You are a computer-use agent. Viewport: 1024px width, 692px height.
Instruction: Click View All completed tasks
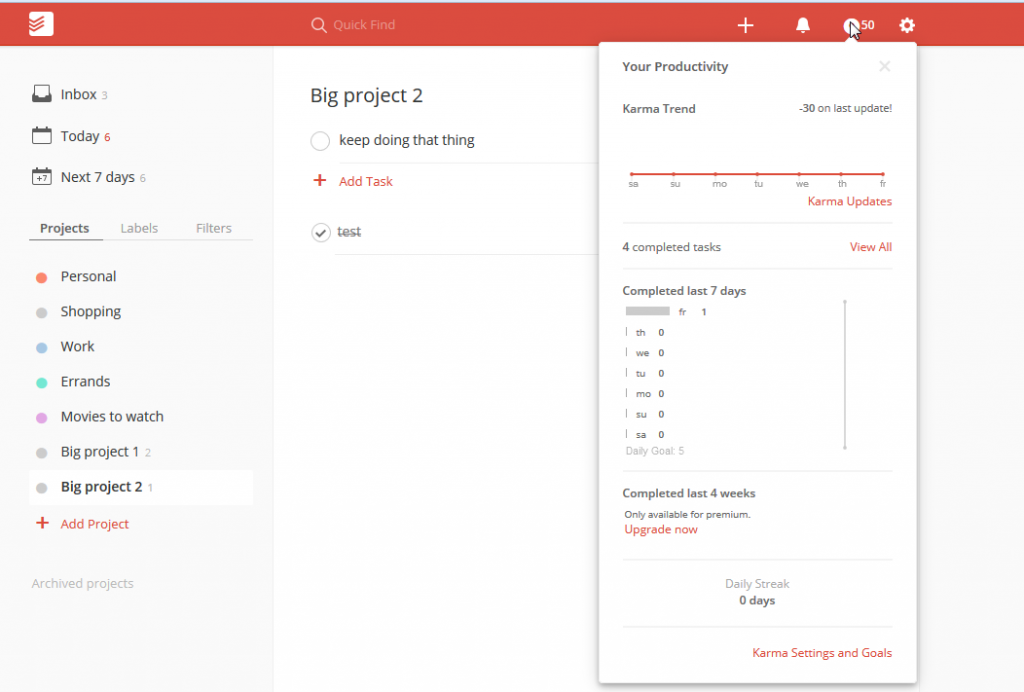pos(870,247)
